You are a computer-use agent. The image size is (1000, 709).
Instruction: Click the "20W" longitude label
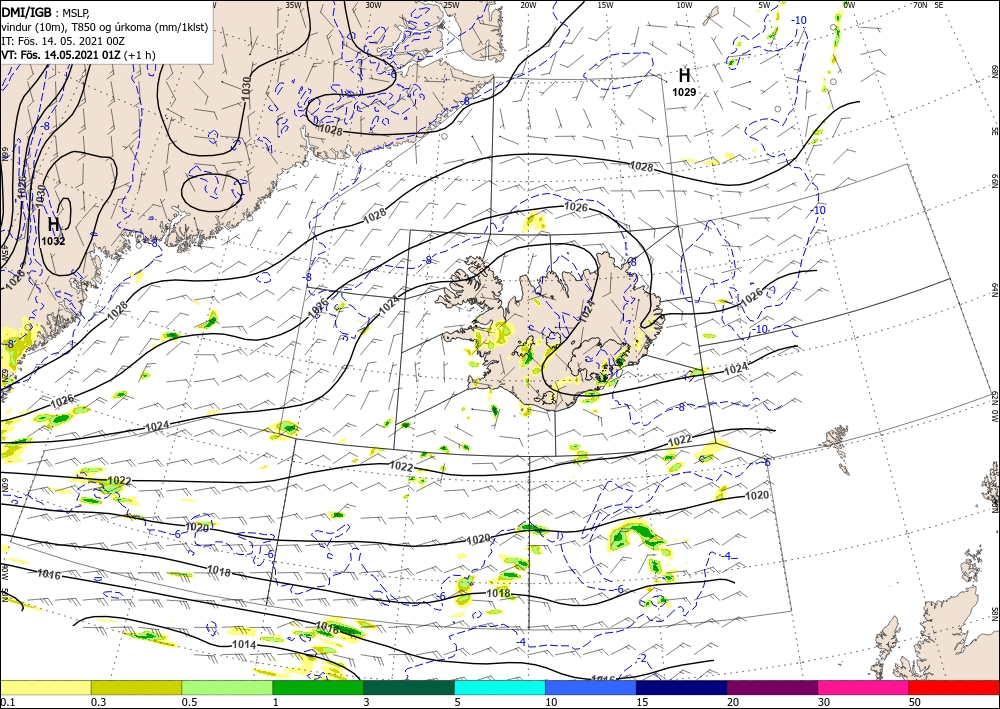pos(528,4)
